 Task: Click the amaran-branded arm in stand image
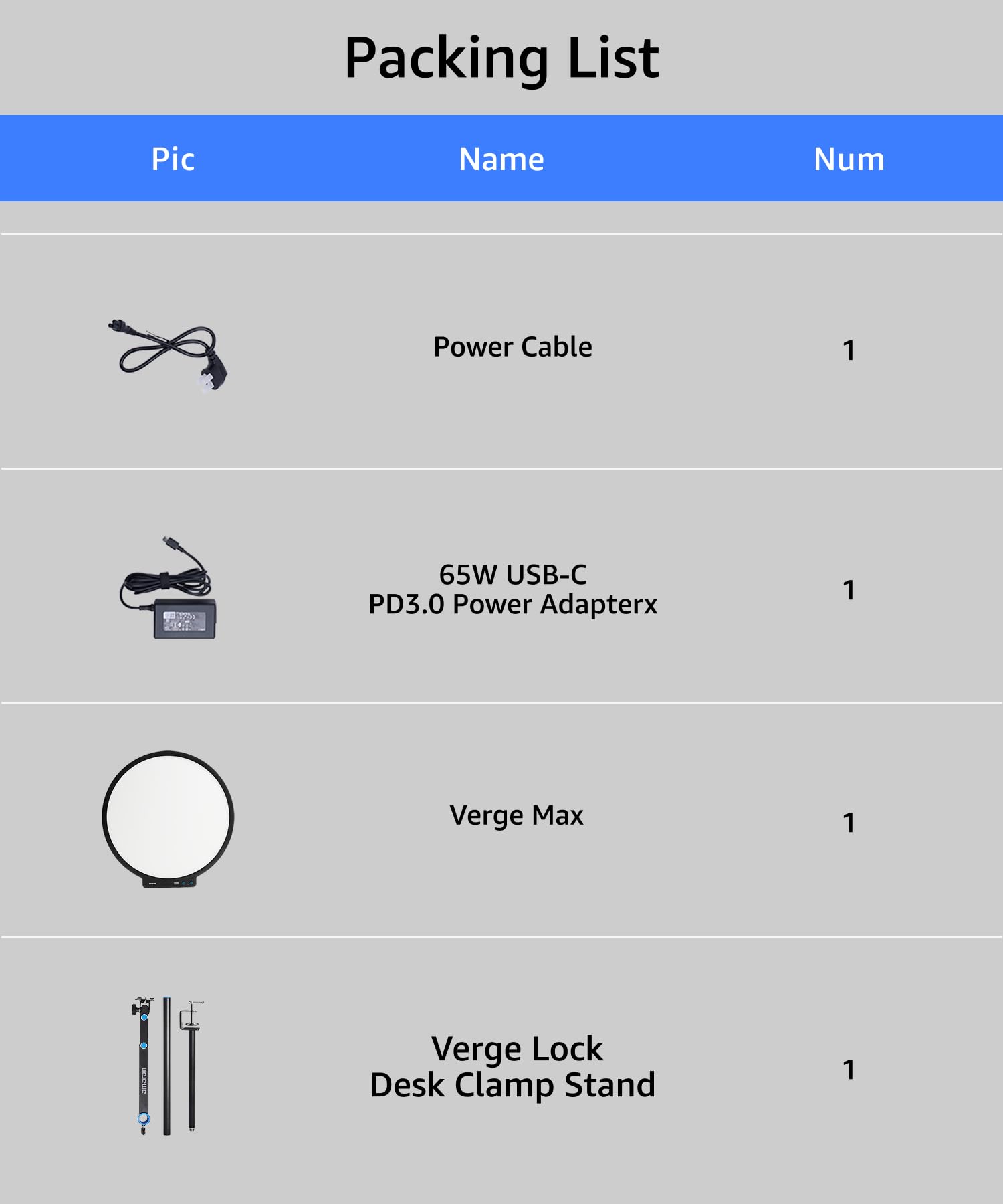click(144, 1066)
